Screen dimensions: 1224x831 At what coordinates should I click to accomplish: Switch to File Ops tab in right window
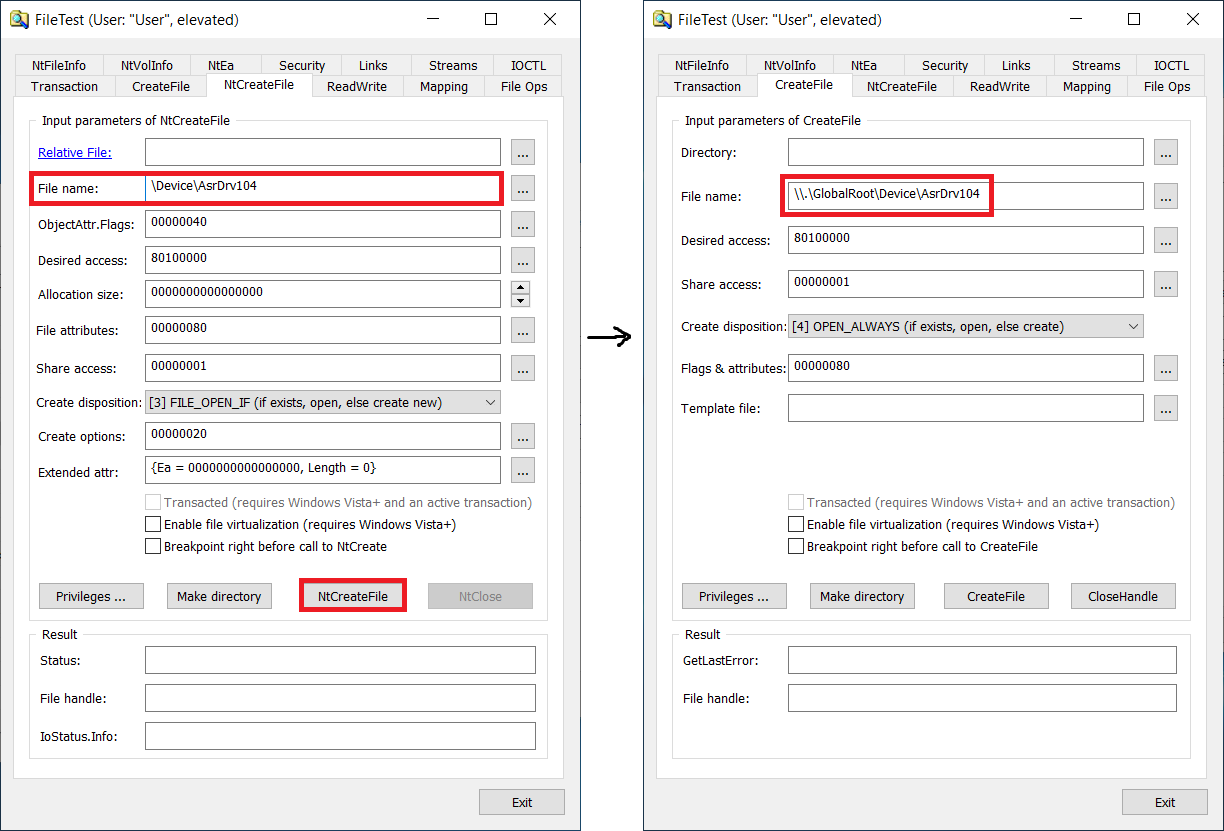click(x=1167, y=86)
